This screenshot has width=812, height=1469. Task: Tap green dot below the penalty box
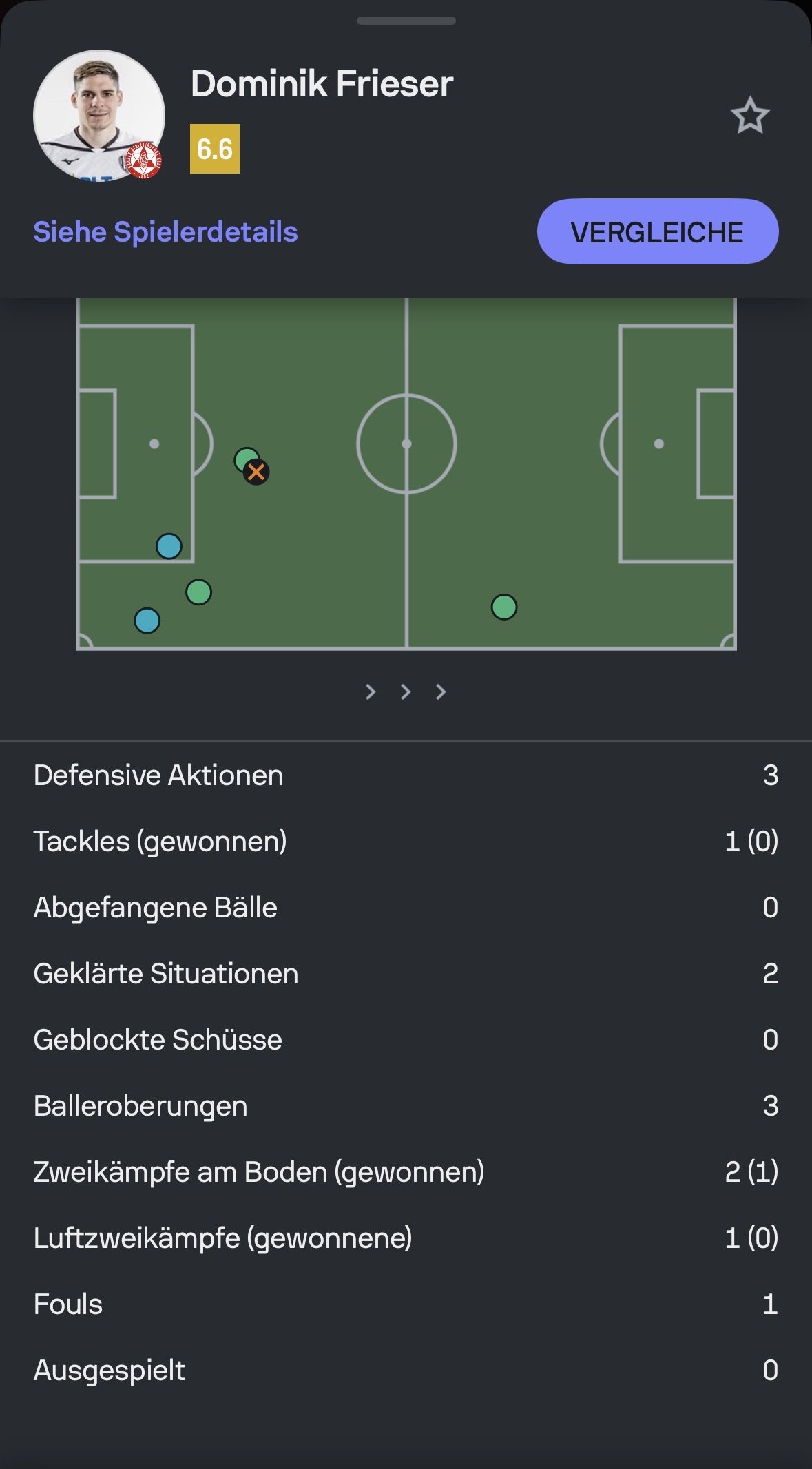198,592
